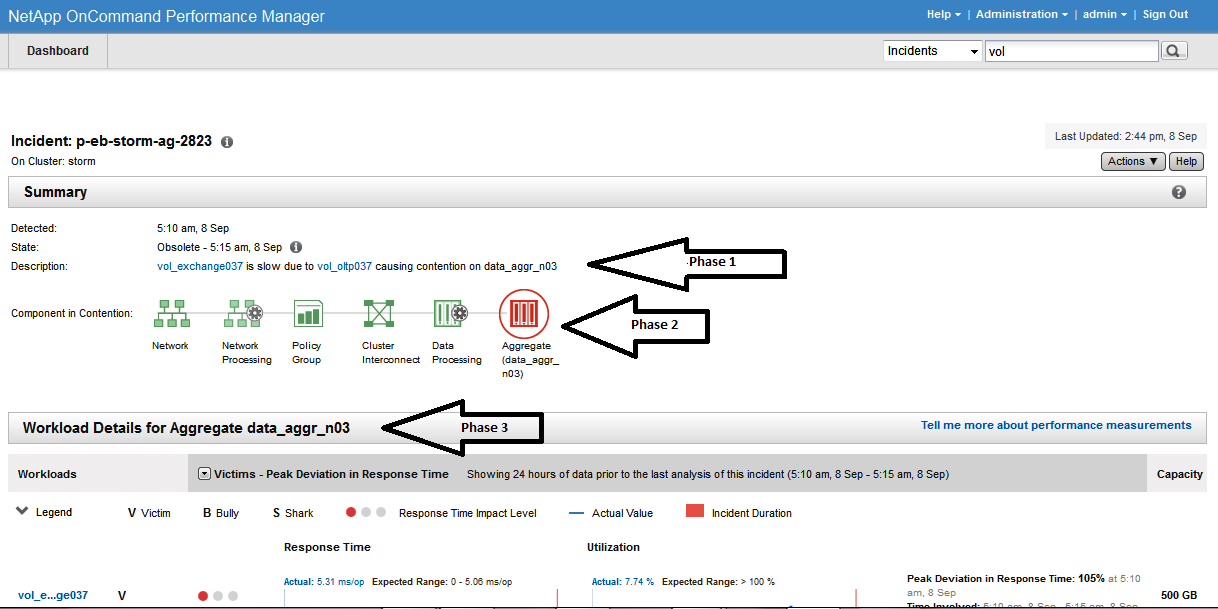Collapse the Legend expander
1218x609 pixels.
pos(21,511)
